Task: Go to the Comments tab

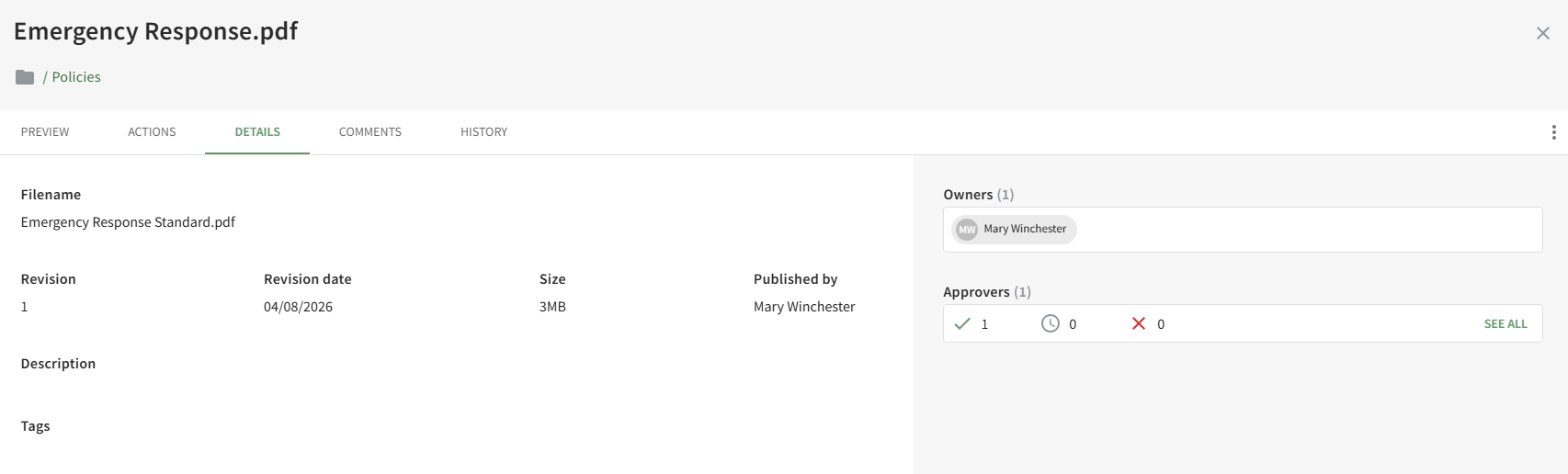Action: click(369, 132)
